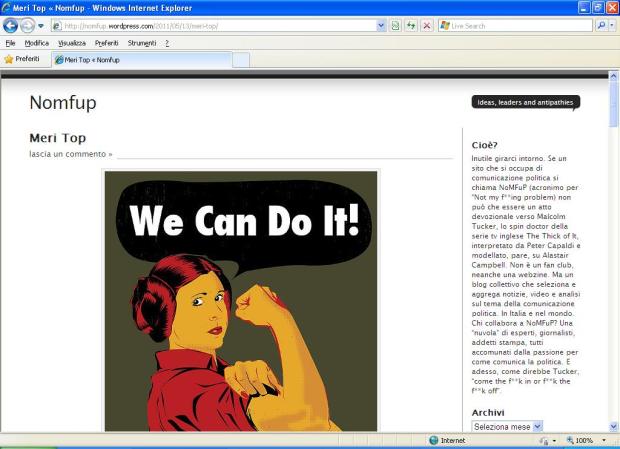Click the Compatibility View icon
The height and width of the screenshot is (449, 620).
[395, 26]
